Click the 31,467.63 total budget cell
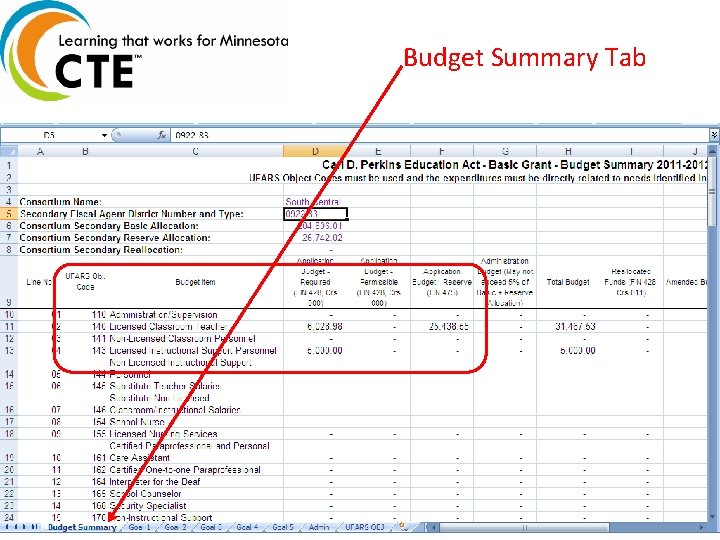This screenshot has width=720, height=540. click(575, 327)
